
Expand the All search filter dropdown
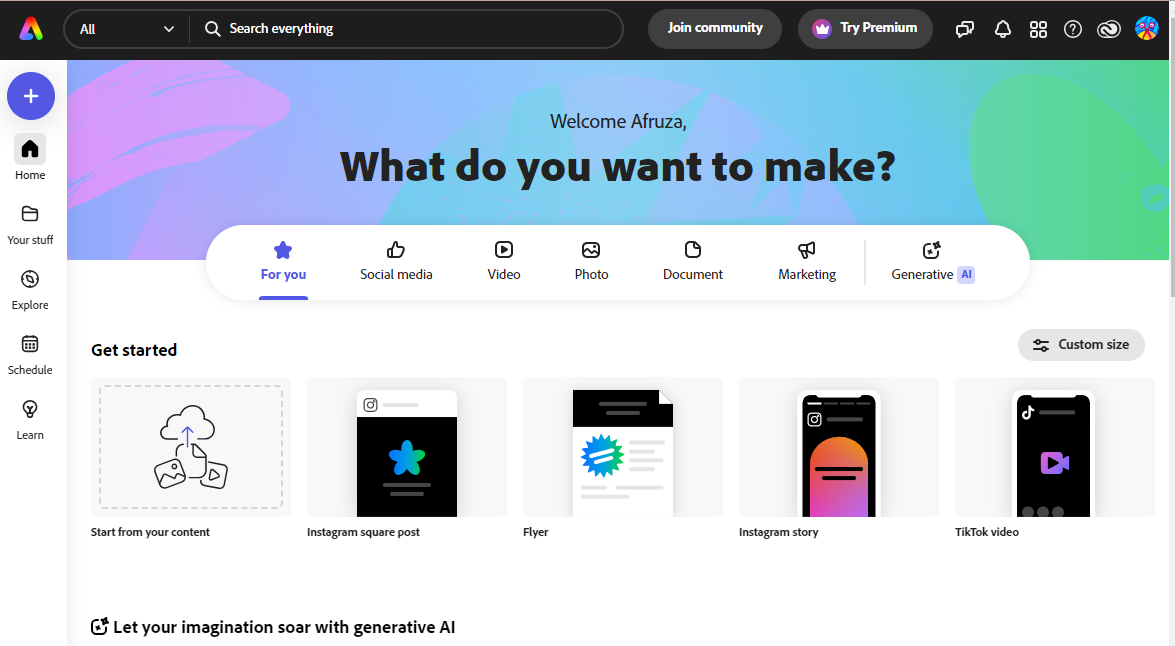coord(125,29)
